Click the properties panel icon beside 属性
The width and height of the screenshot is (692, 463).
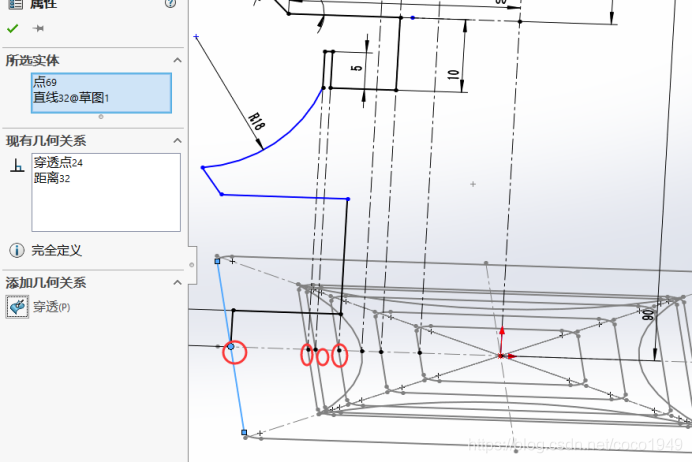coord(15,4)
